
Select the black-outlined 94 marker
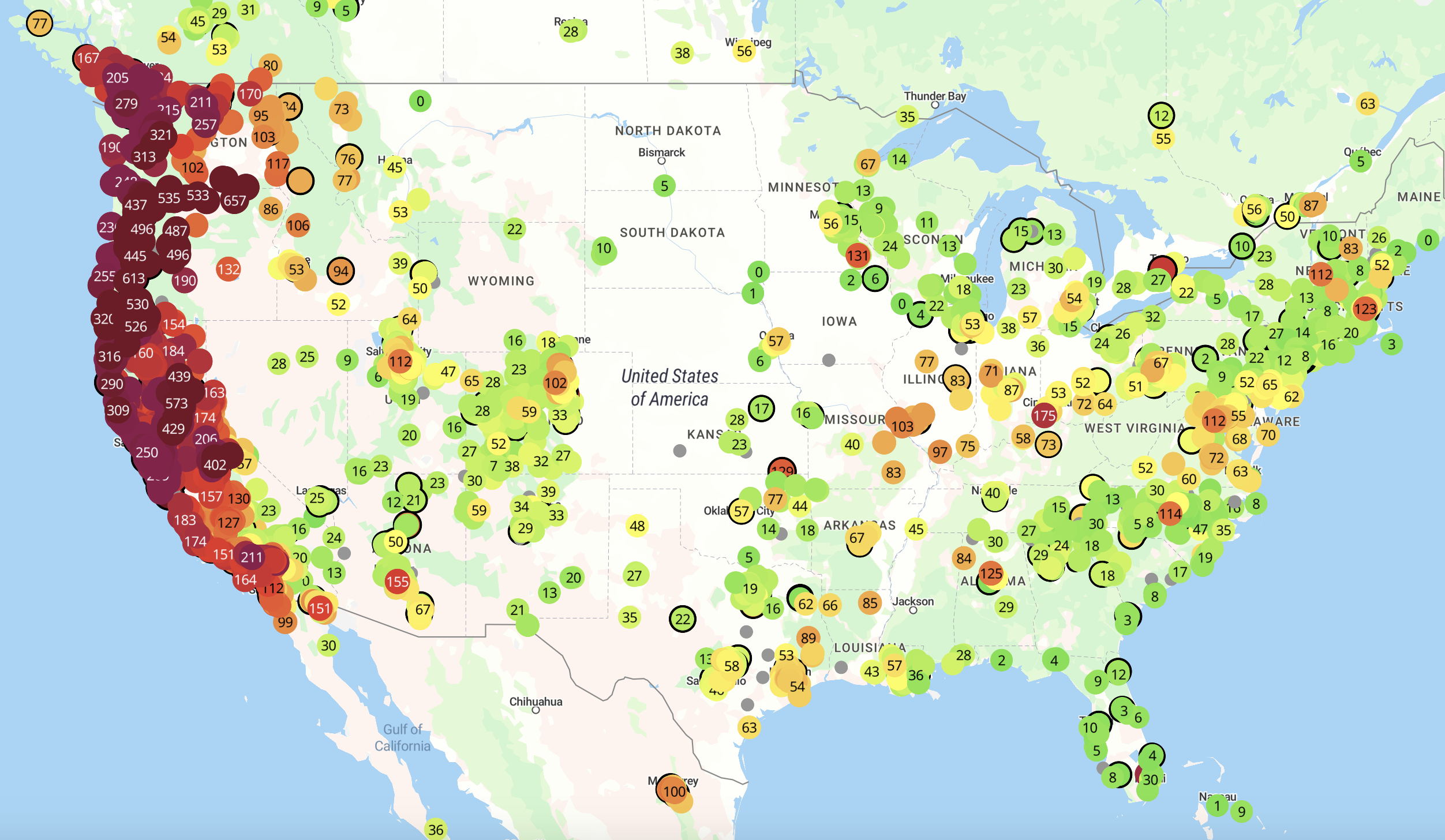click(340, 271)
